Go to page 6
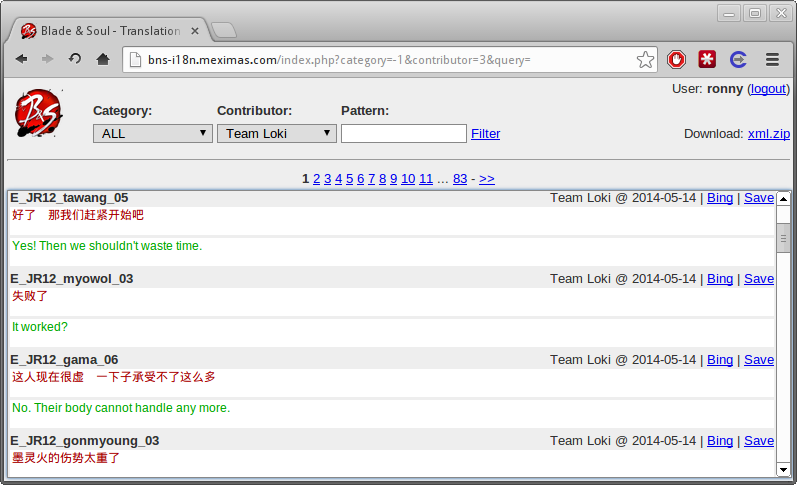 [x=360, y=179]
